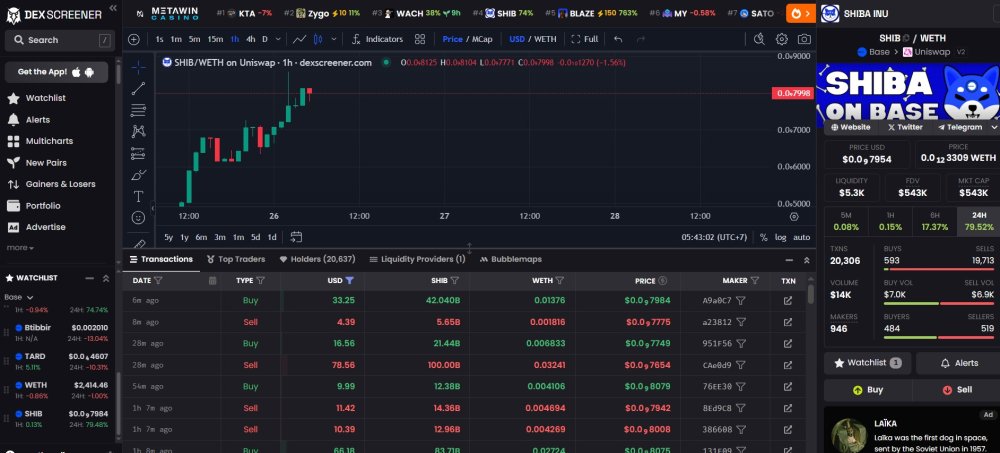Open the Liquidity Providers tab
The image size is (1000, 453).
point(417,260)
